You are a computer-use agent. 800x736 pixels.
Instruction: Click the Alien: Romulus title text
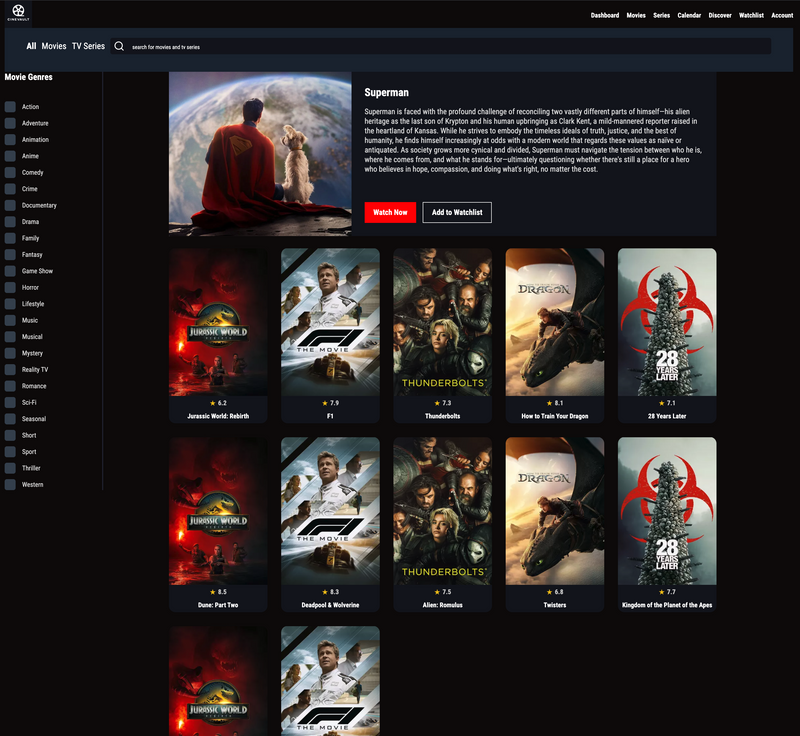(443, 605)
